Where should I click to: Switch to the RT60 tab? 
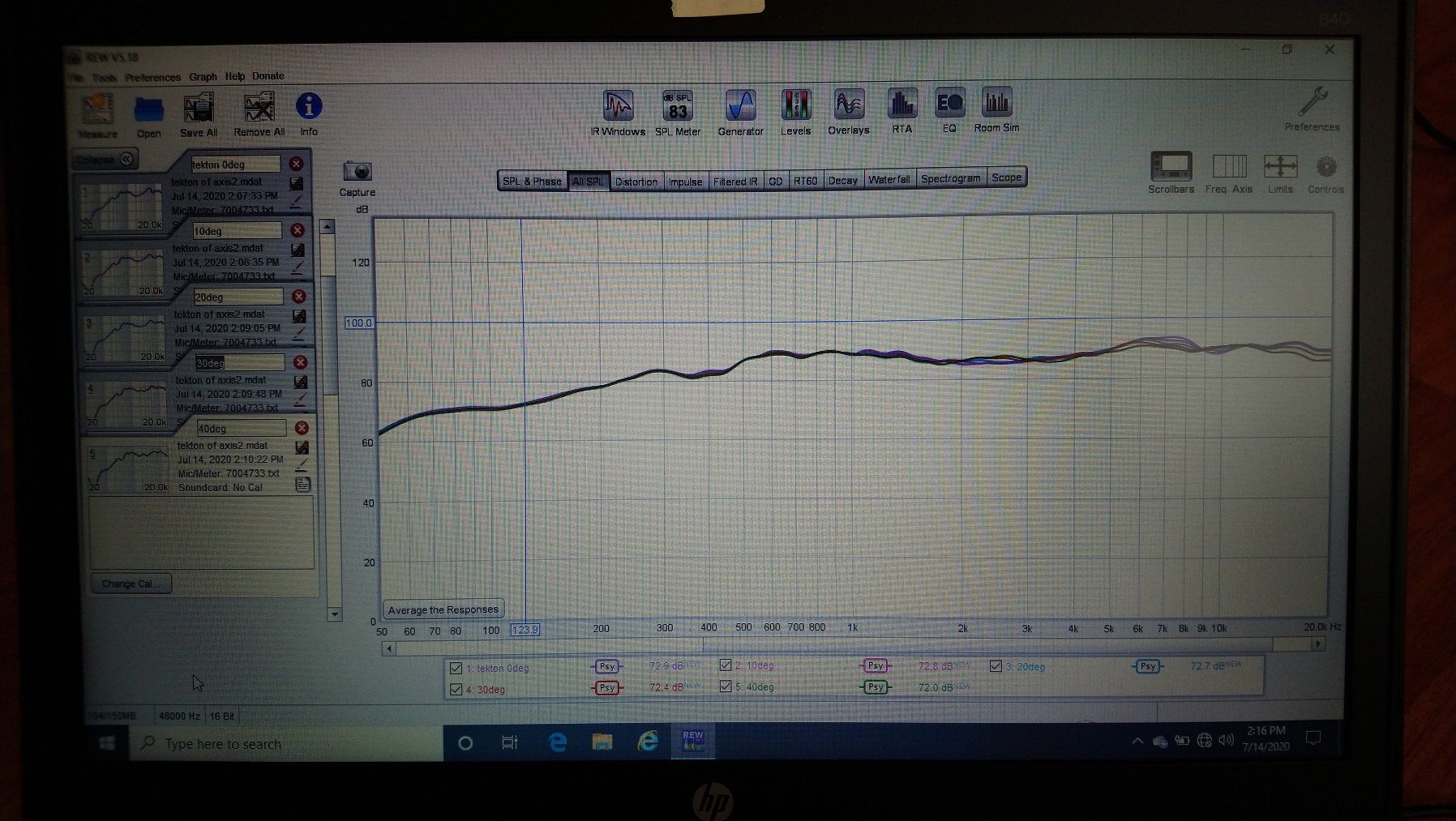806,181
